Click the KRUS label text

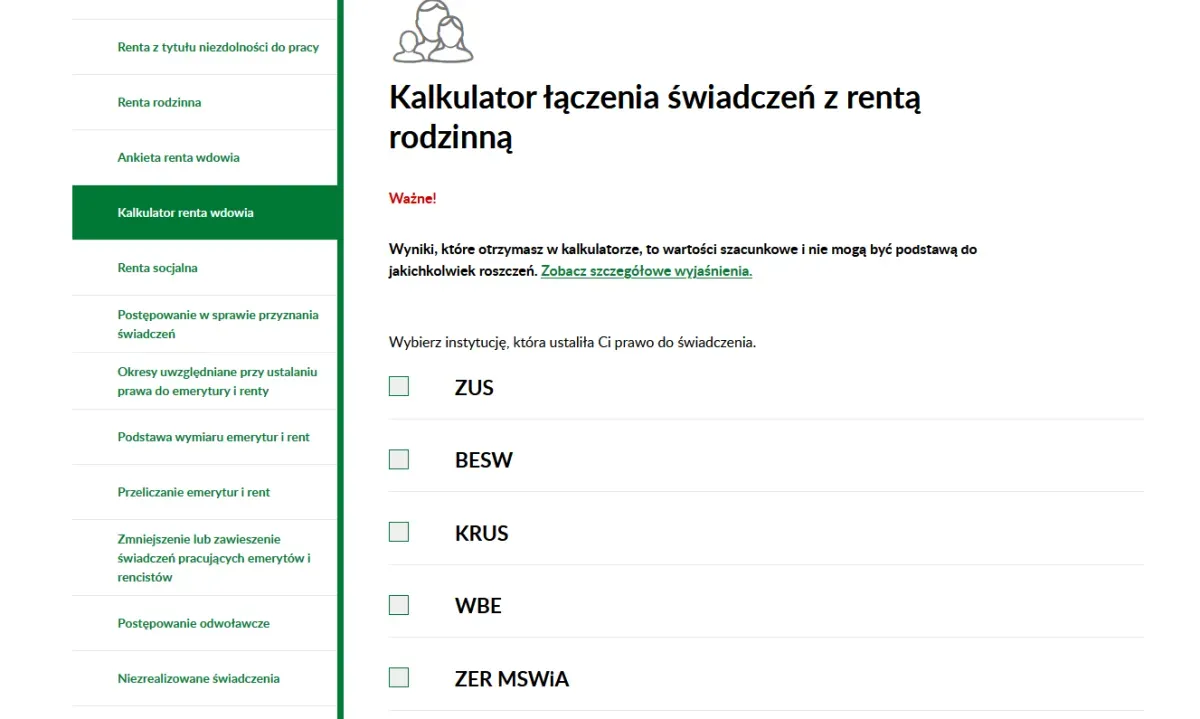click(x=481, y=534)
